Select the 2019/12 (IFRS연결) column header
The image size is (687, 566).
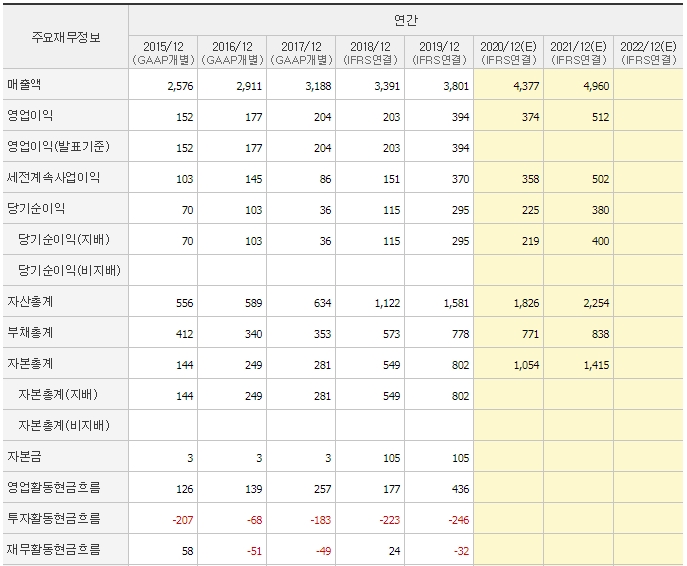tap(439, 53)
